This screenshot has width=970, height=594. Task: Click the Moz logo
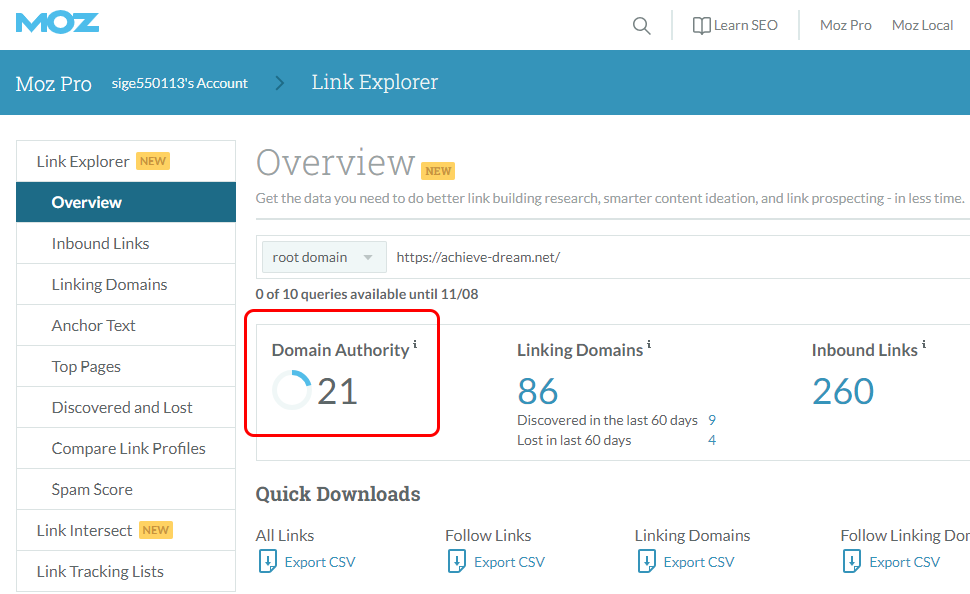(57, 24)
